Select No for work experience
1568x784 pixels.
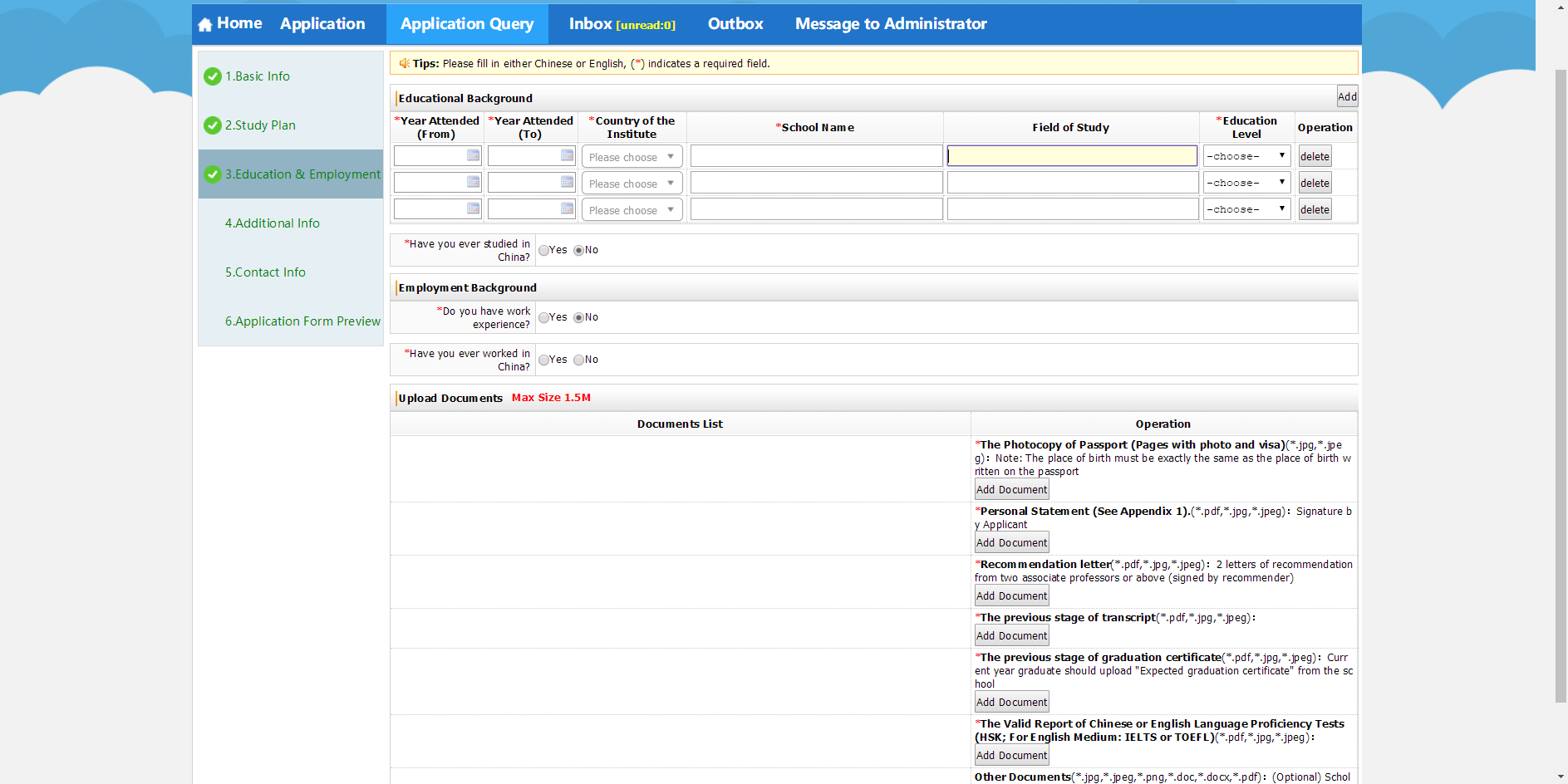click(x=578, y=317)
